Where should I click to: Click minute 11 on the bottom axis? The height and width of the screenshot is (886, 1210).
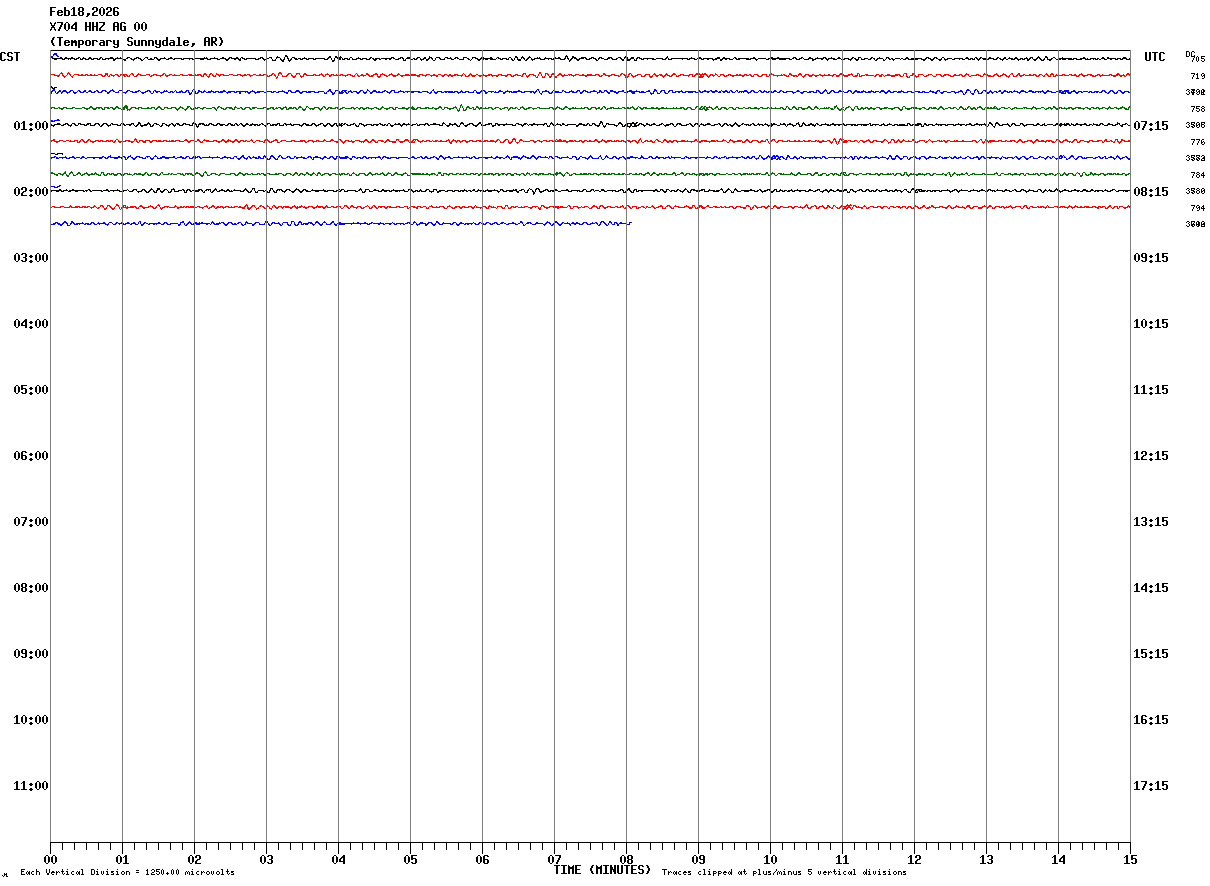pos(842,859)
